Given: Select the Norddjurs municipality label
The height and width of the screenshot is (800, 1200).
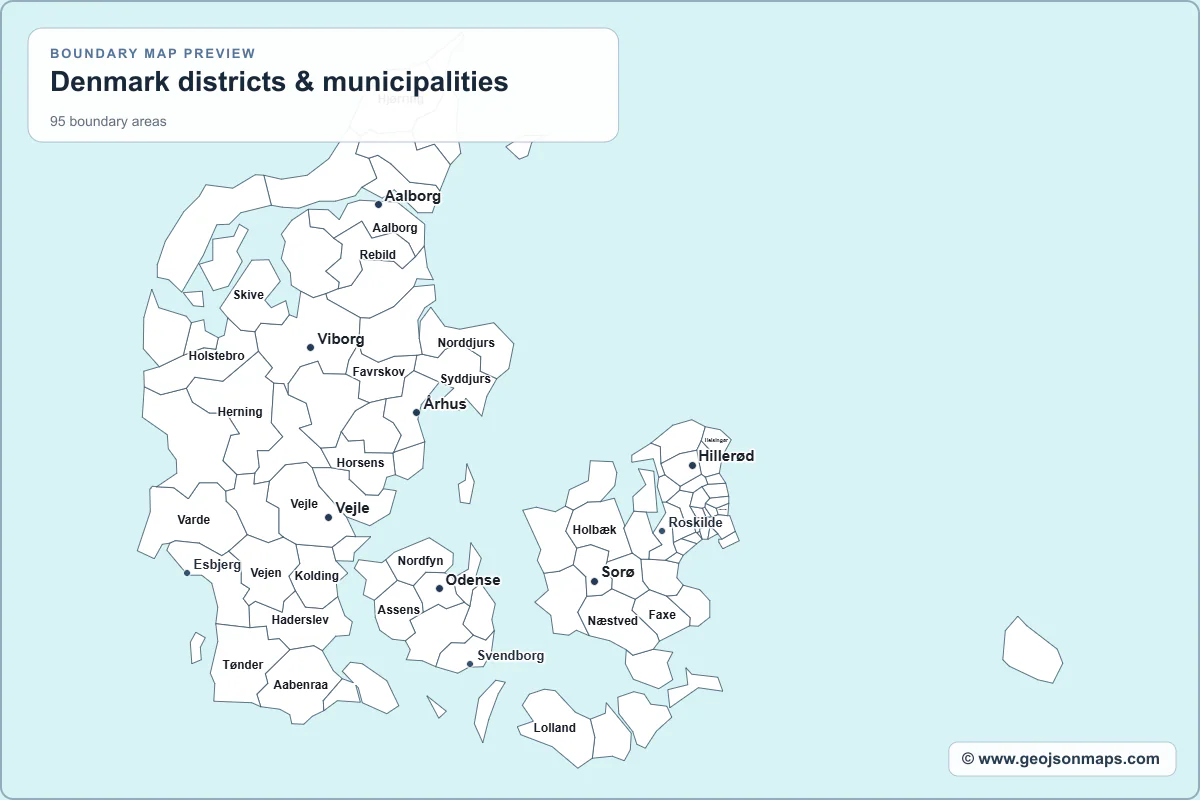Looking at the screenshot, I should click(x=466, y=343).
